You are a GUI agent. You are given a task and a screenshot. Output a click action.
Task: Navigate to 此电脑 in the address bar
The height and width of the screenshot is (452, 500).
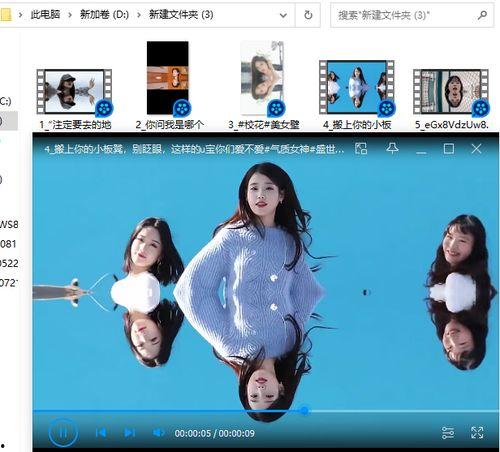pyautogui.click(x=45, y=14)
